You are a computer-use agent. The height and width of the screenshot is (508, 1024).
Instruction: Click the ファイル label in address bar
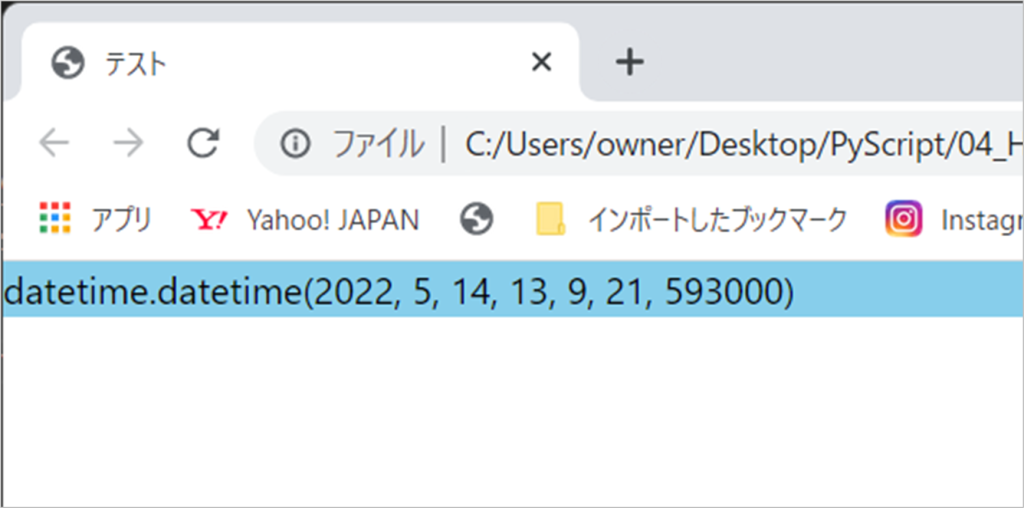coord(378,145)
